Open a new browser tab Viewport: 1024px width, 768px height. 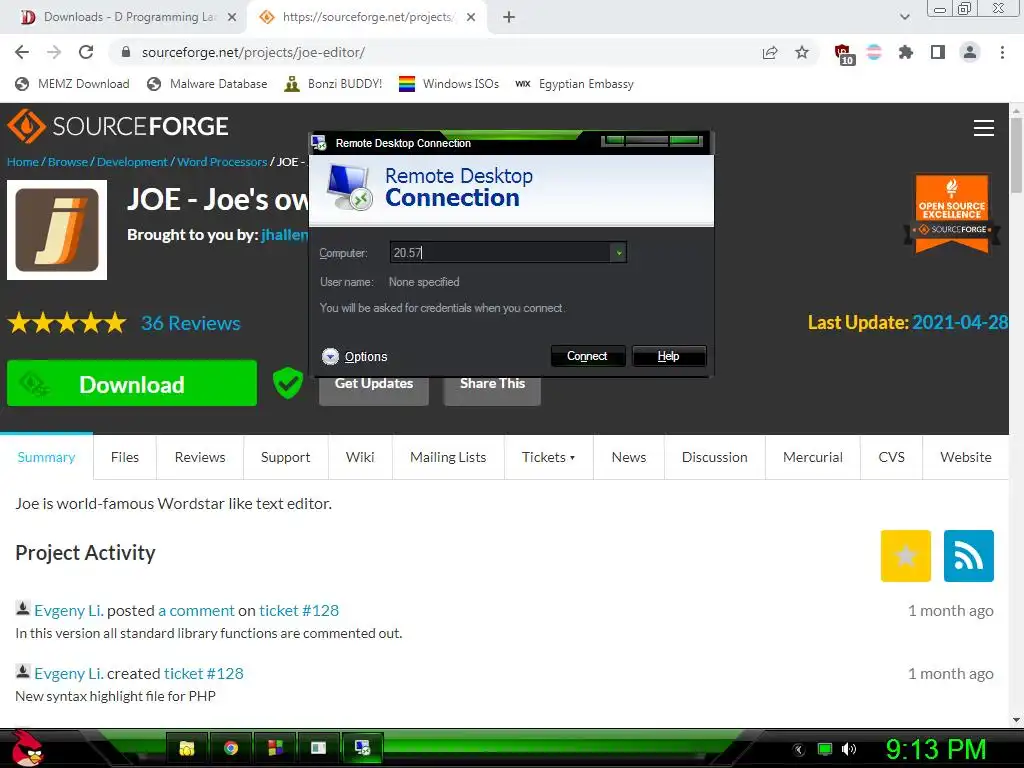(x=509, y=17)
